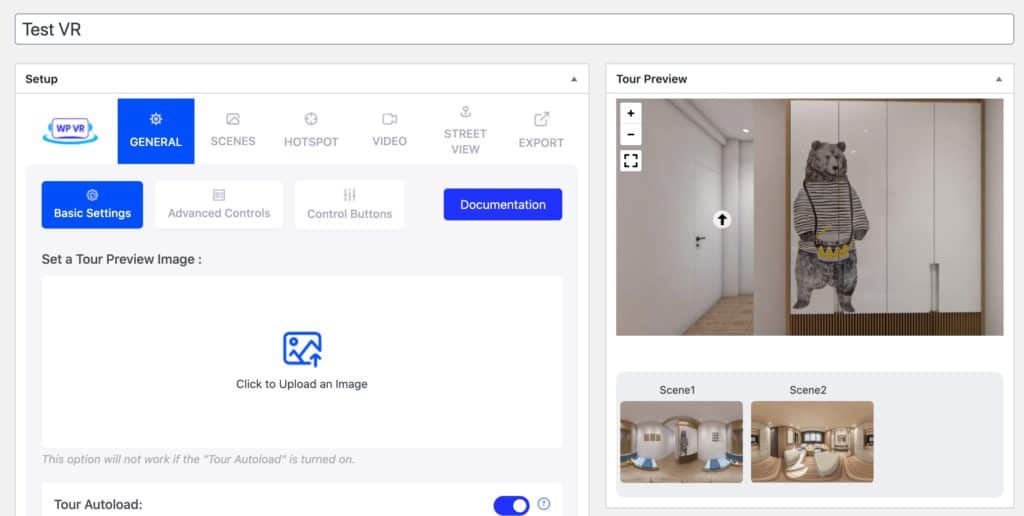Click the arrow hotspot in preview
This screenshot has height=516, width=1024.
722,220
